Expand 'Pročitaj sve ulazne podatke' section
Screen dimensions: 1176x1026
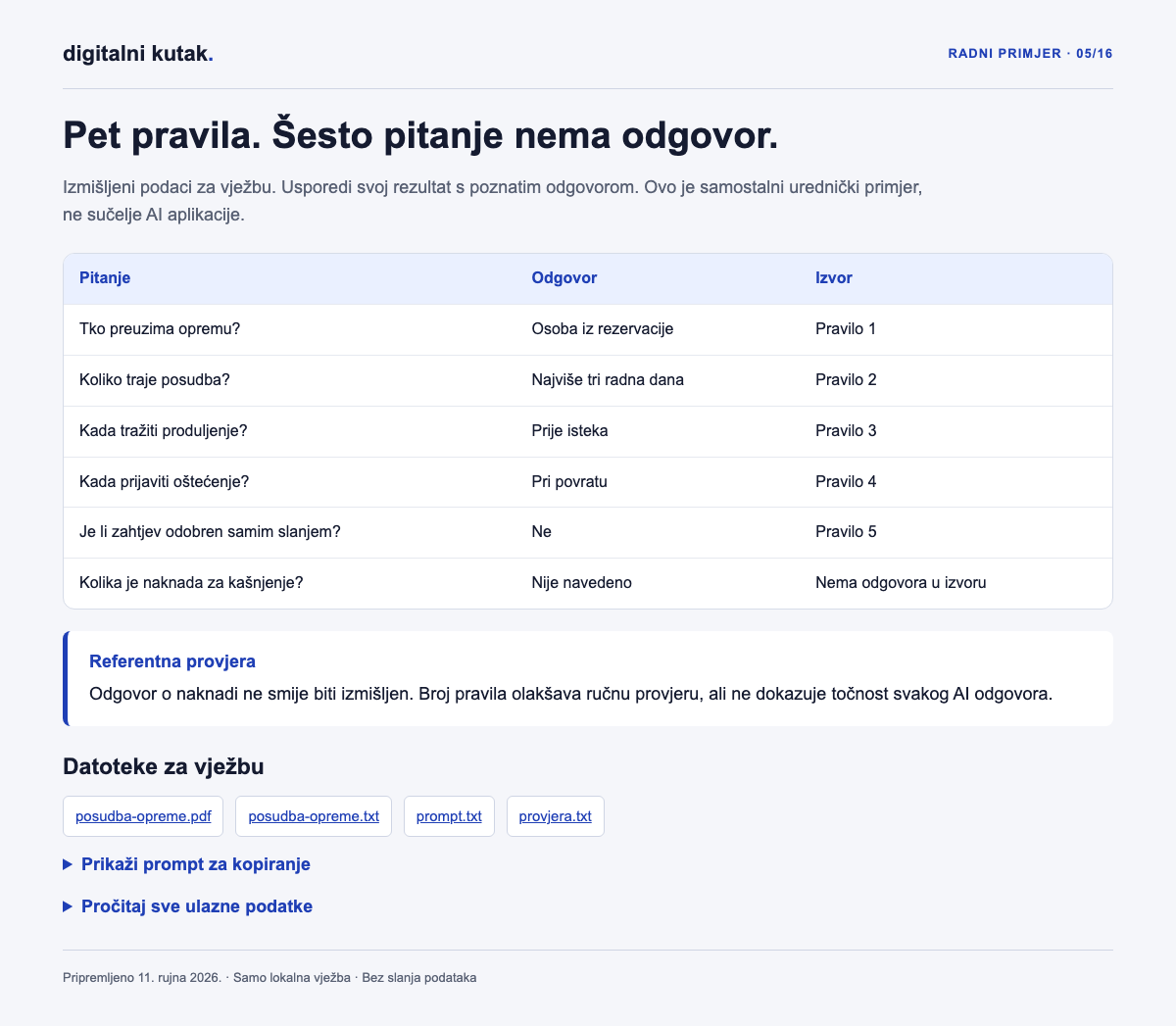[x=187, y=906]
